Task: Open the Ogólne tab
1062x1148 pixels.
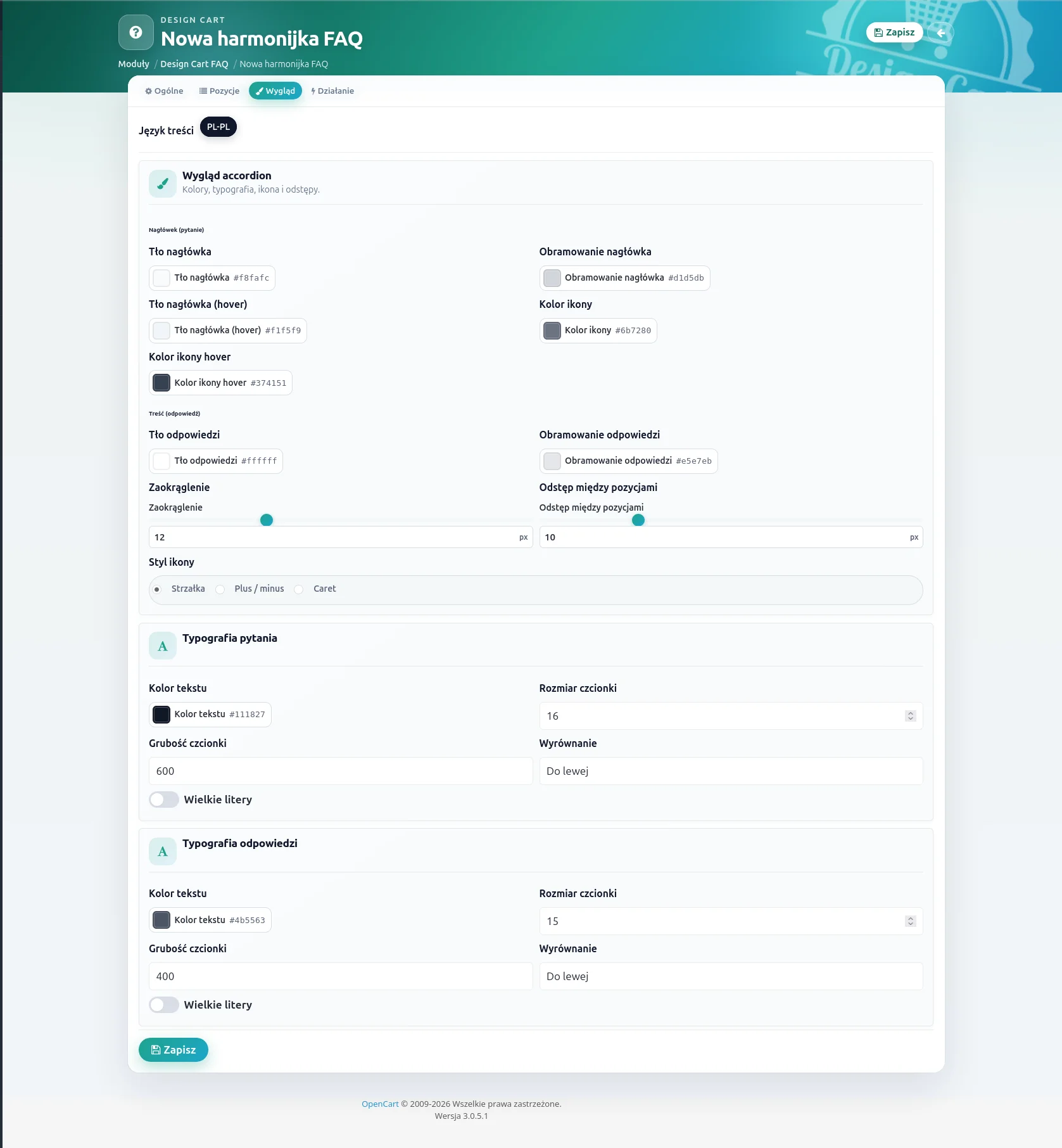Action: coord(165,91)
